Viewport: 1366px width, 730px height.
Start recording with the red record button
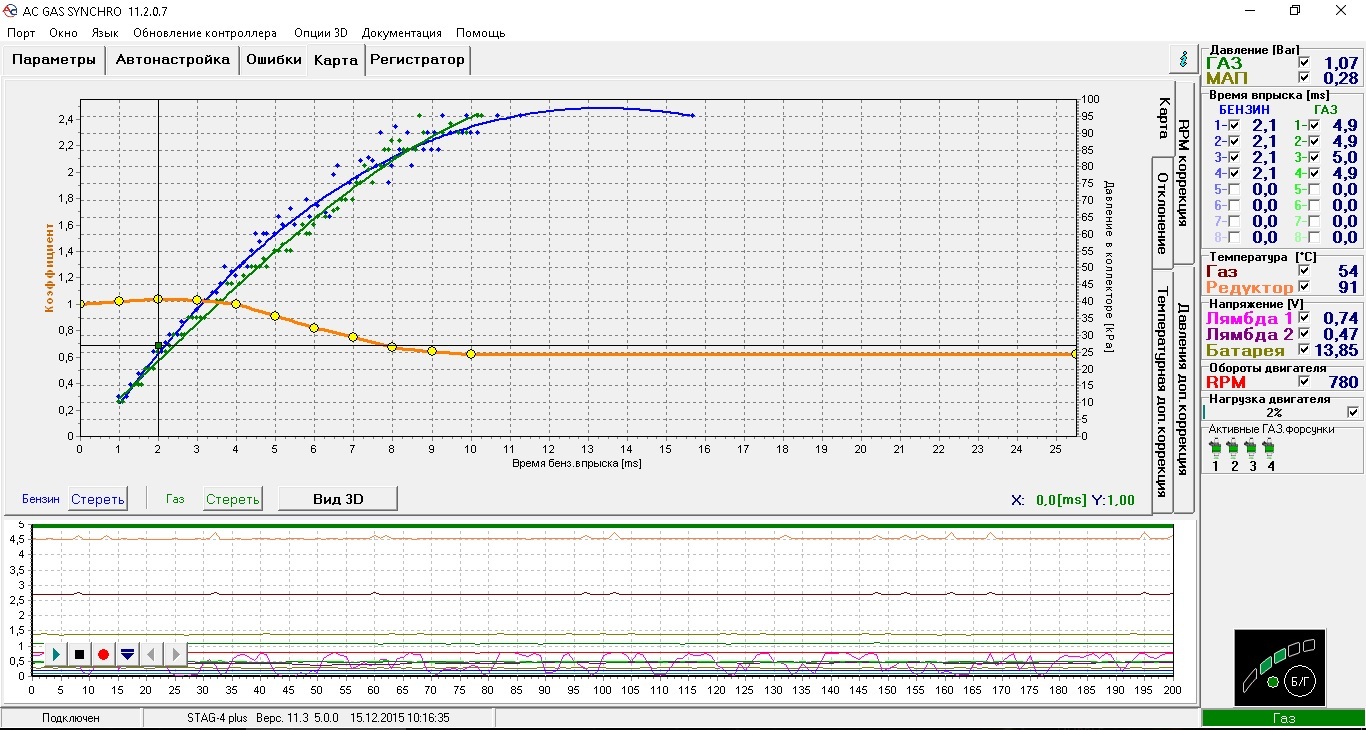click(x=103, y=654)
